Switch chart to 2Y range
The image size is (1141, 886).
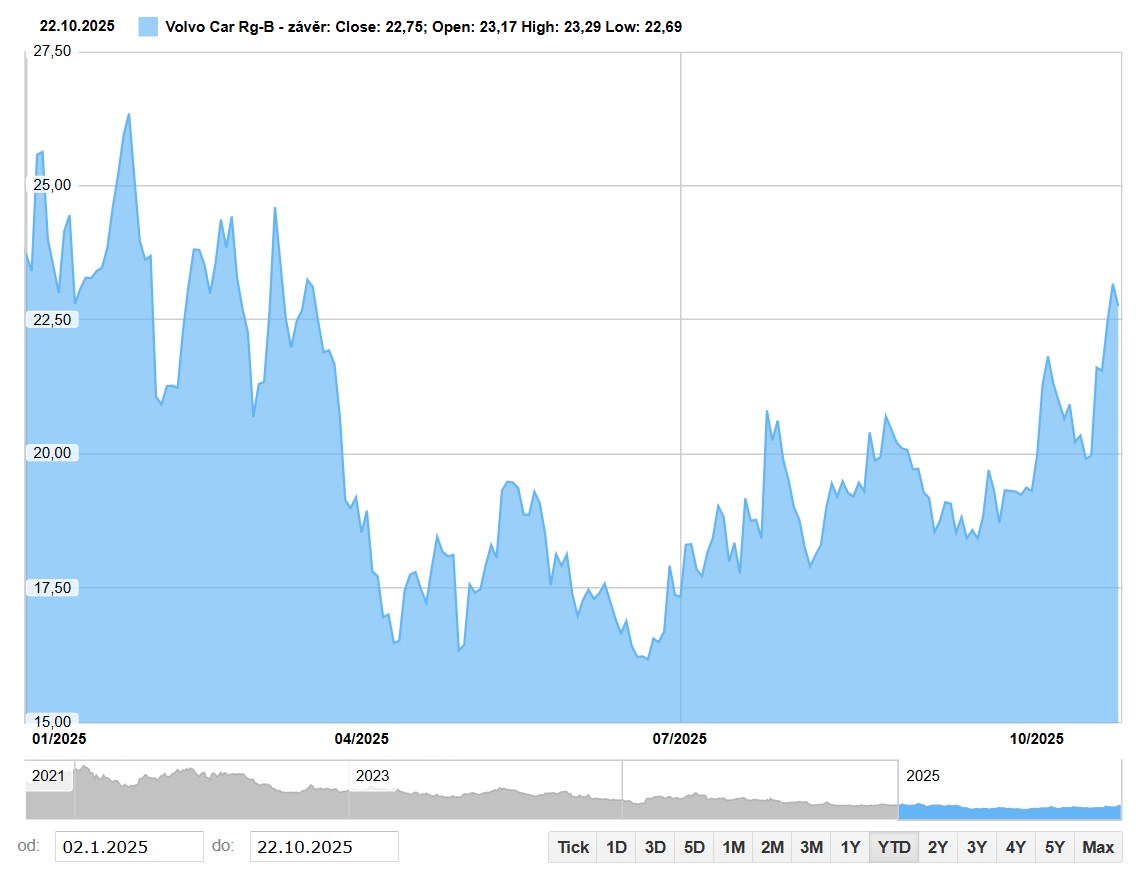coord(938,847)
